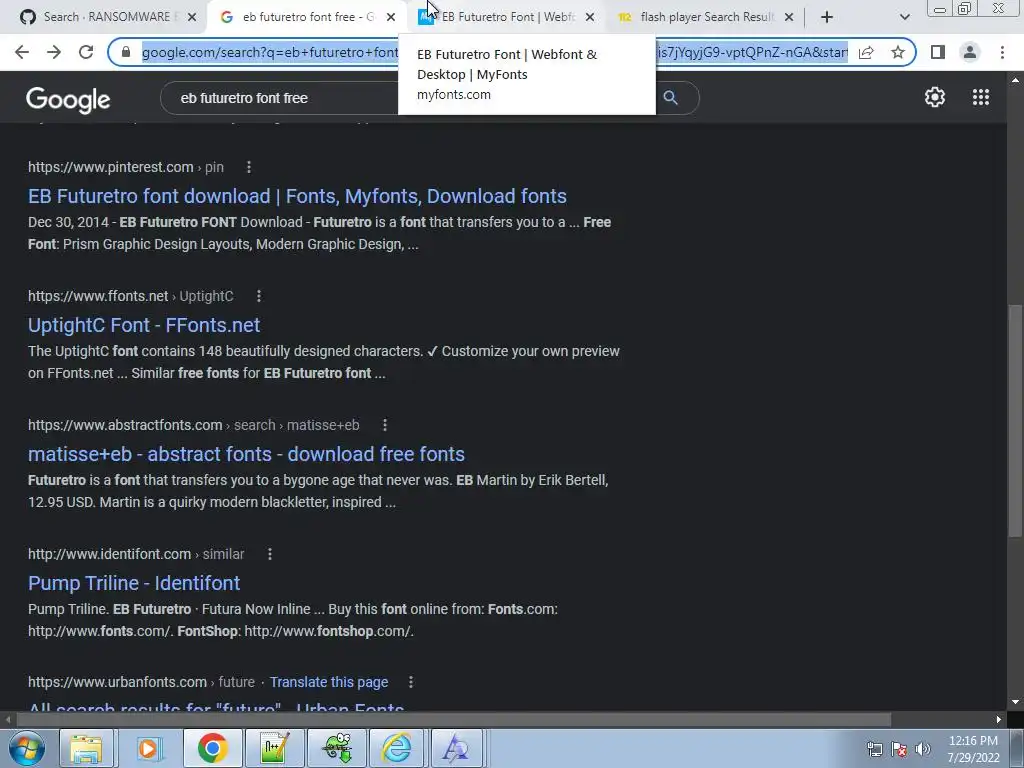This screenshot has width=1024, height=768.
Task: Click the taskbar clock showing 12:16 PM
Action: [x=974, y=749]
